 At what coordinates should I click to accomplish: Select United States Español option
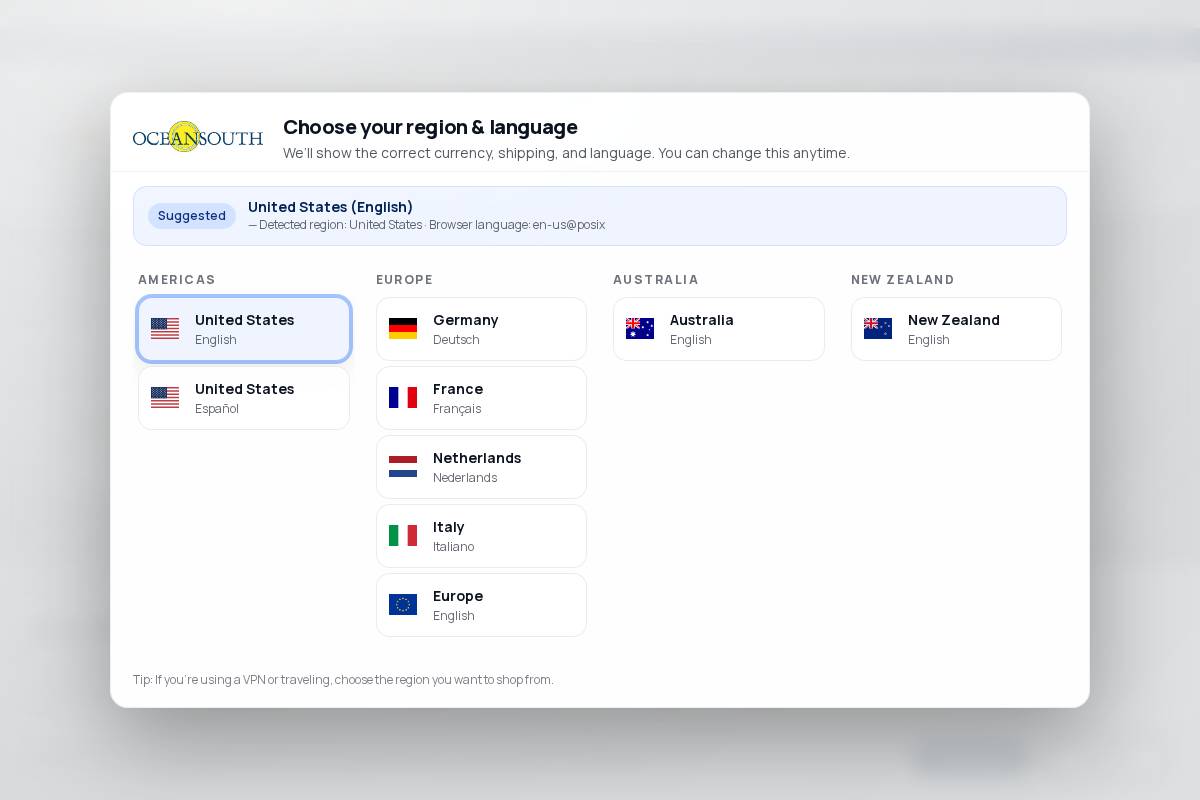[244, 398]
